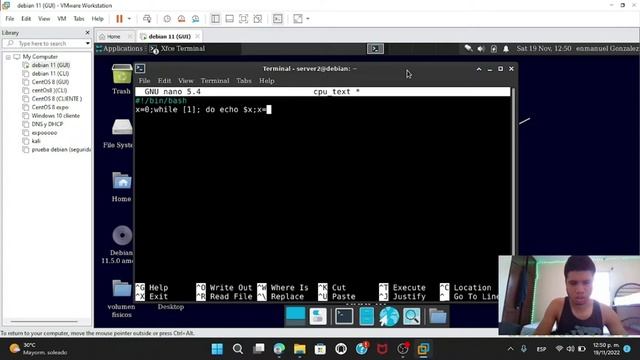Click the orange Pause VM button
The width and height of the screenshot is (640, 360).
[x=119, y=19]
